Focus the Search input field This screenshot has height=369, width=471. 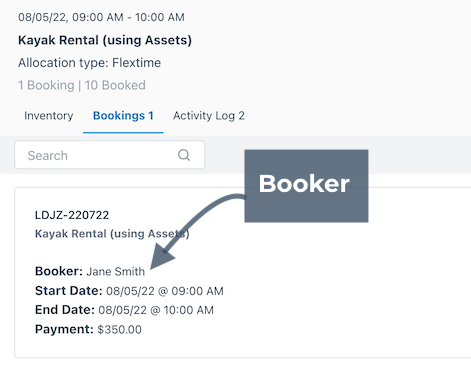[110, 155]
